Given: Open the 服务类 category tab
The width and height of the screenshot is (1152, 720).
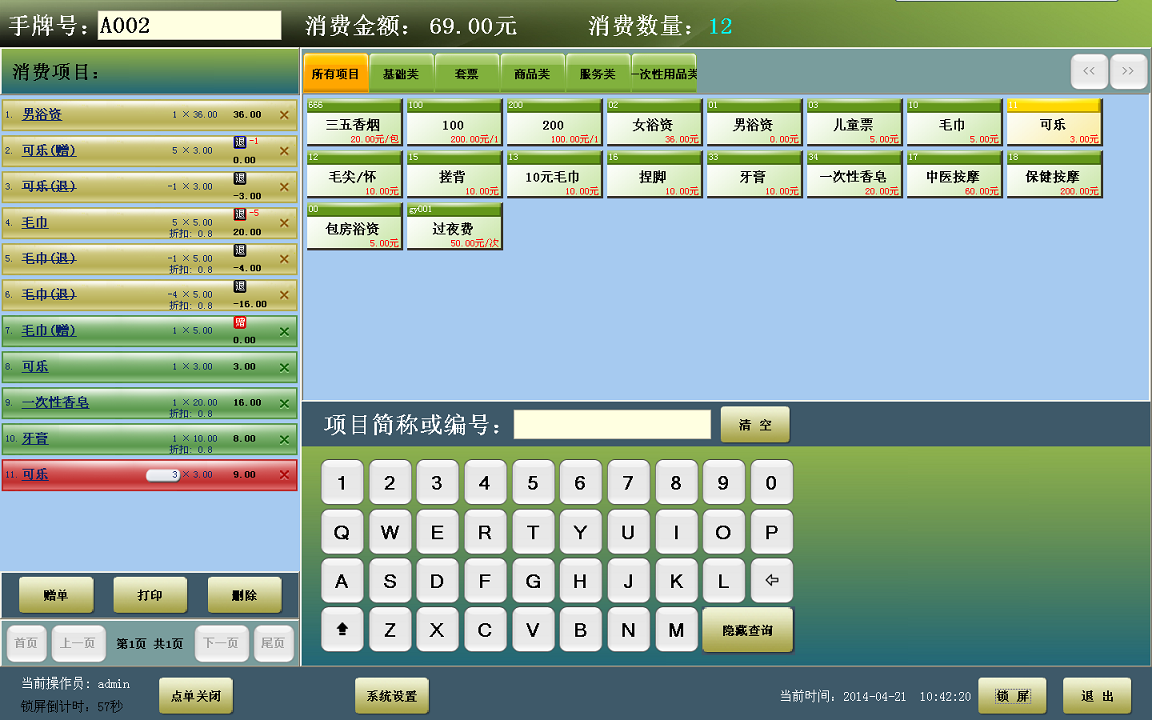Looking at the screenshot, I should pyautogui.click(x=597, y=74).
